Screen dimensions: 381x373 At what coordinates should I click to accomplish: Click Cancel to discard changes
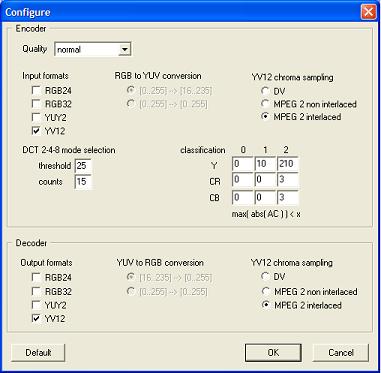click(341, 353)
